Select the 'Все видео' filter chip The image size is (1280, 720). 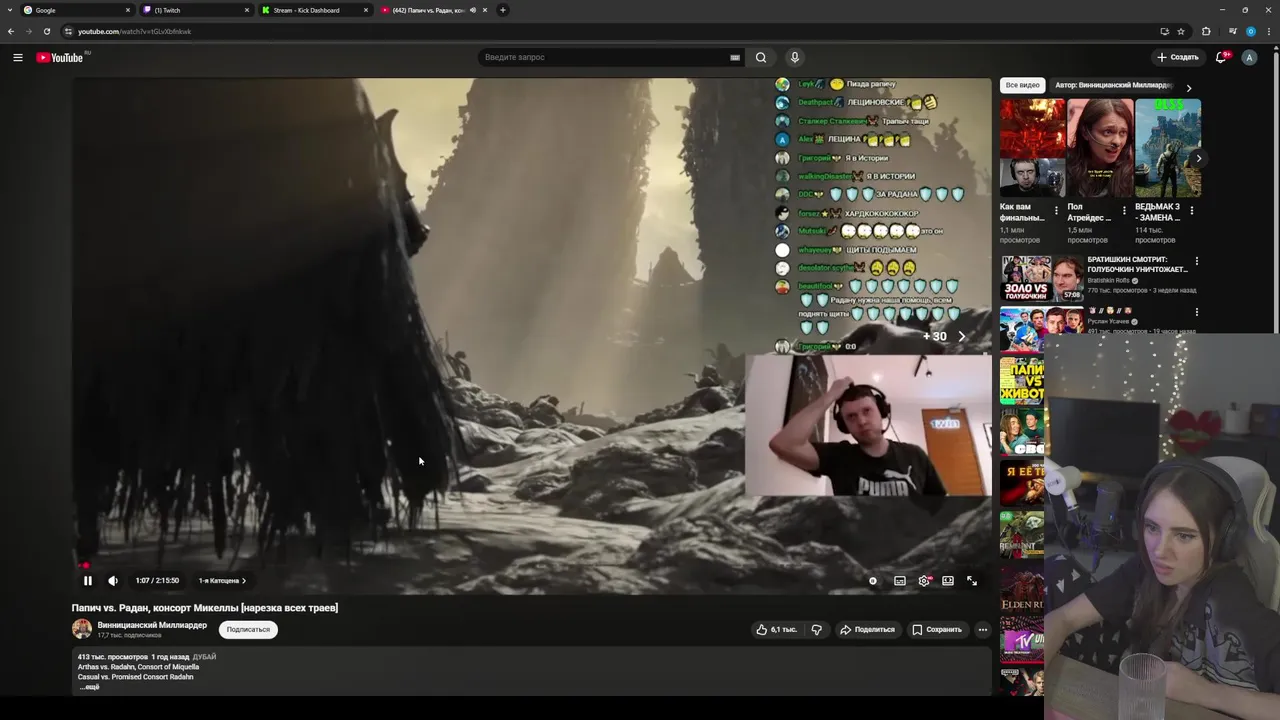[x=1022, y=85]
